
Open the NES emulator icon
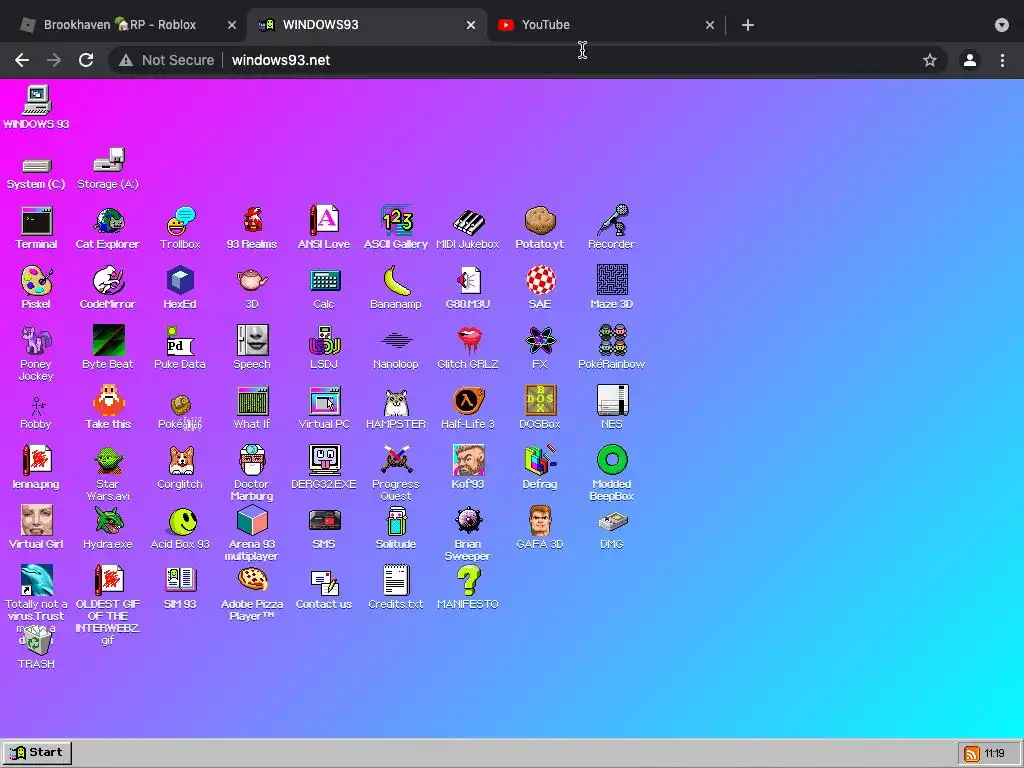[612, 408]
